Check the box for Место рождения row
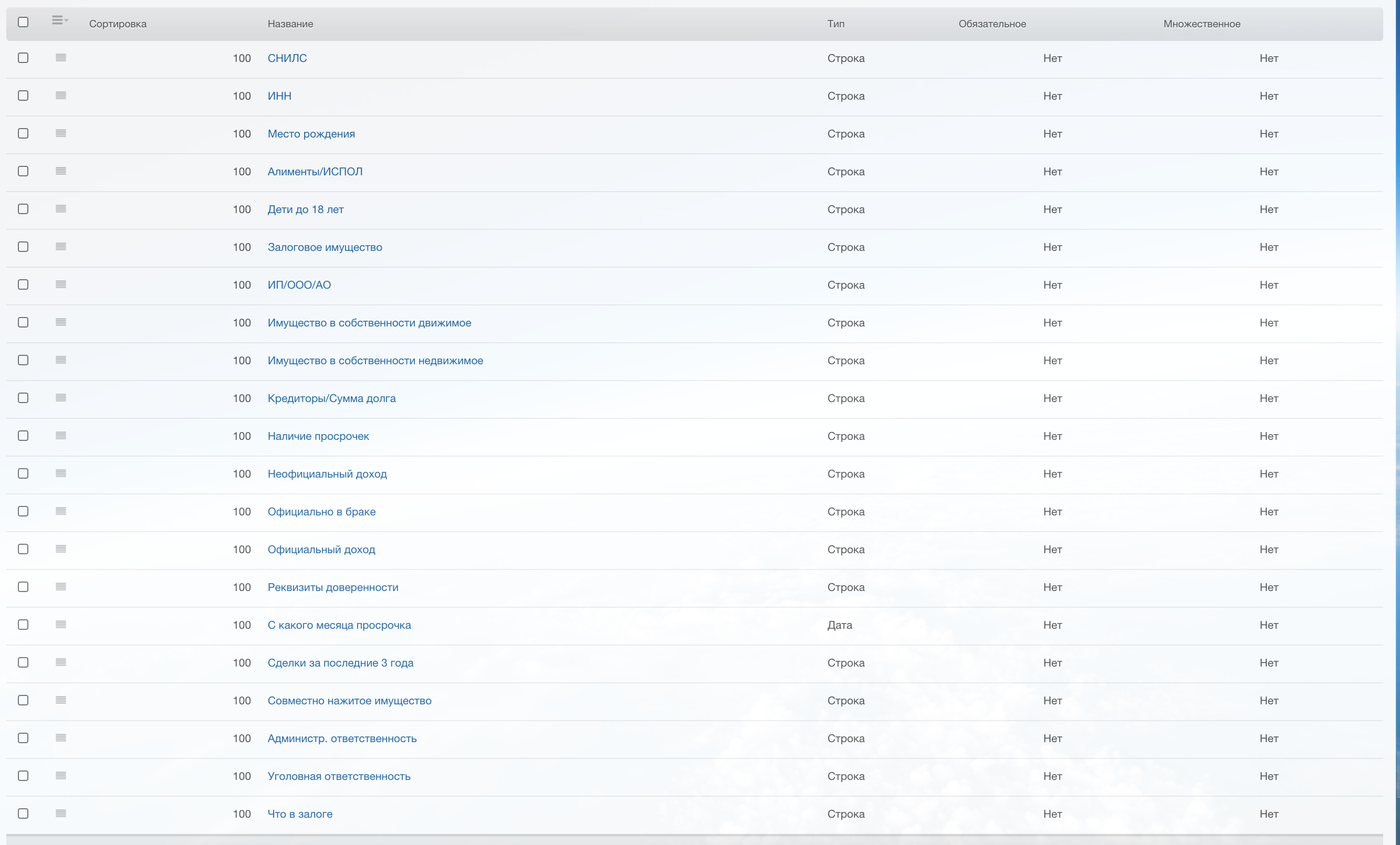The height and width of the screenshot is (845, 1400). 23,133
